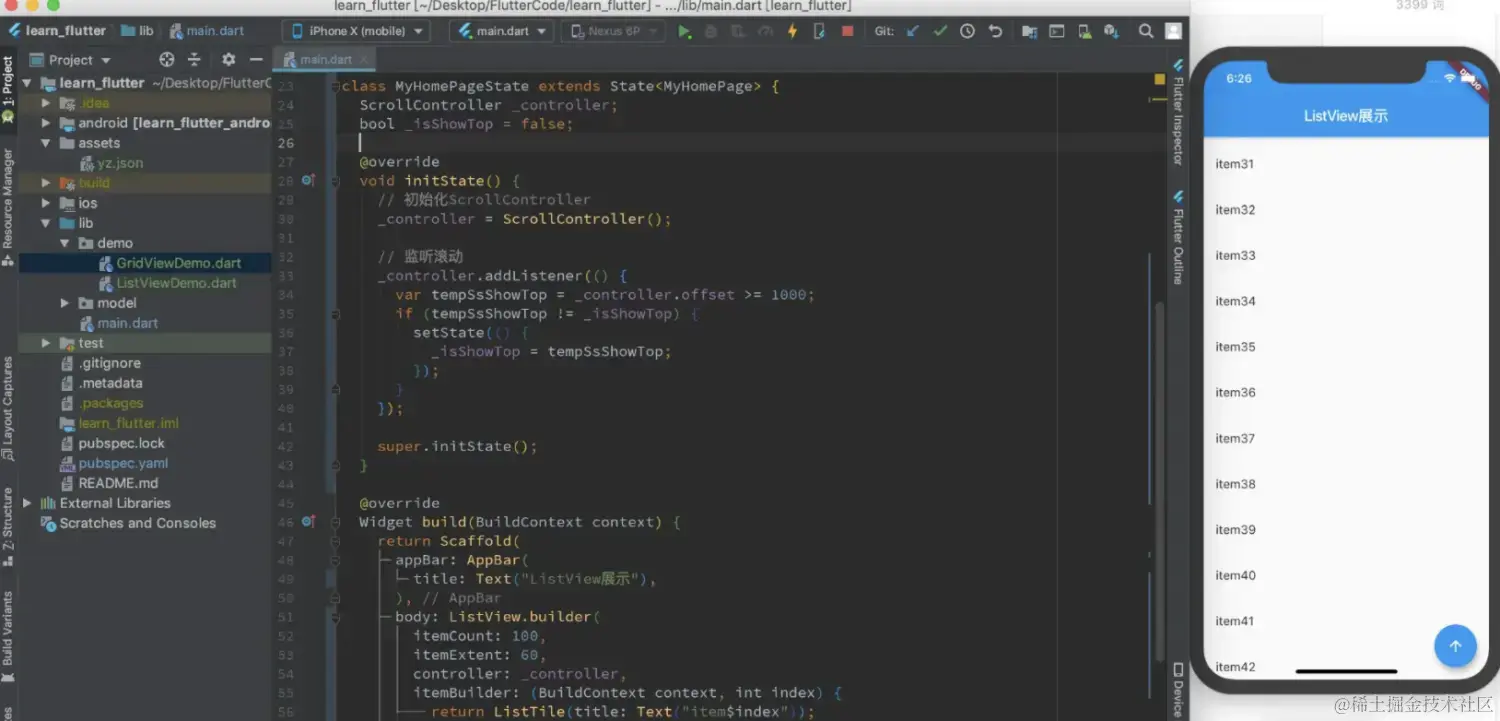
Task: Open the main.dart run configuration dropdown
Action: pyautogui.click(x=502, y=32)
